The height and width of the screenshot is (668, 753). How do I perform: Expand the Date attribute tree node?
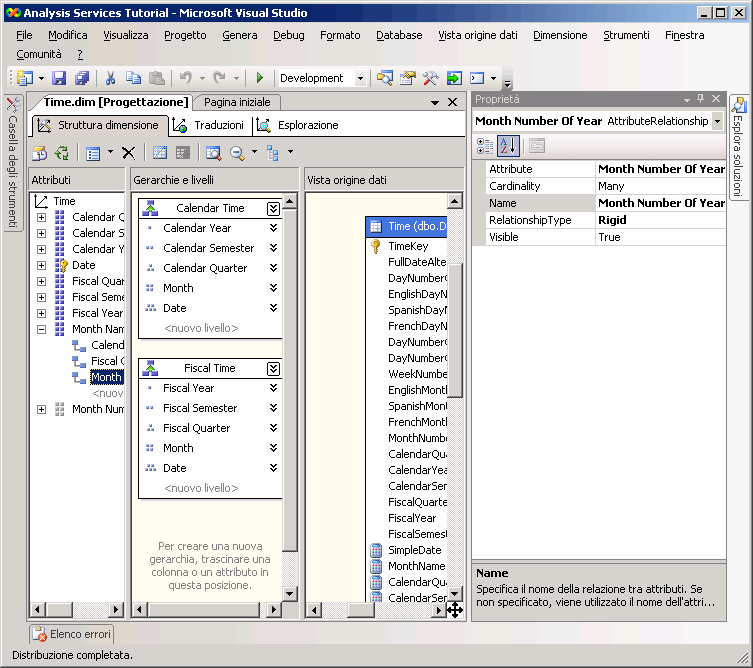[x=41, y=265]
